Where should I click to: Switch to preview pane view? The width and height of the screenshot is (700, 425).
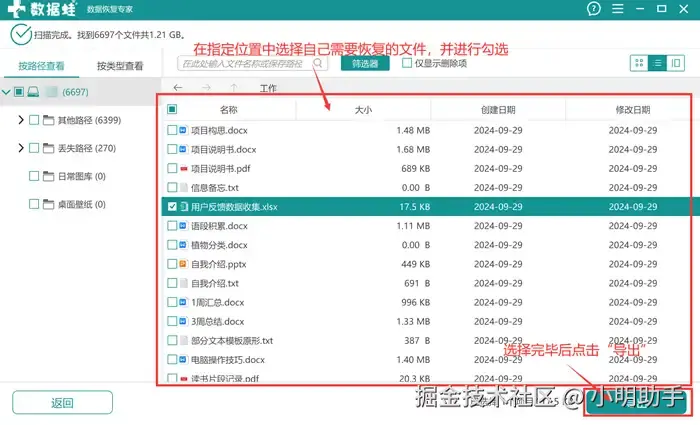click(675, 63)
